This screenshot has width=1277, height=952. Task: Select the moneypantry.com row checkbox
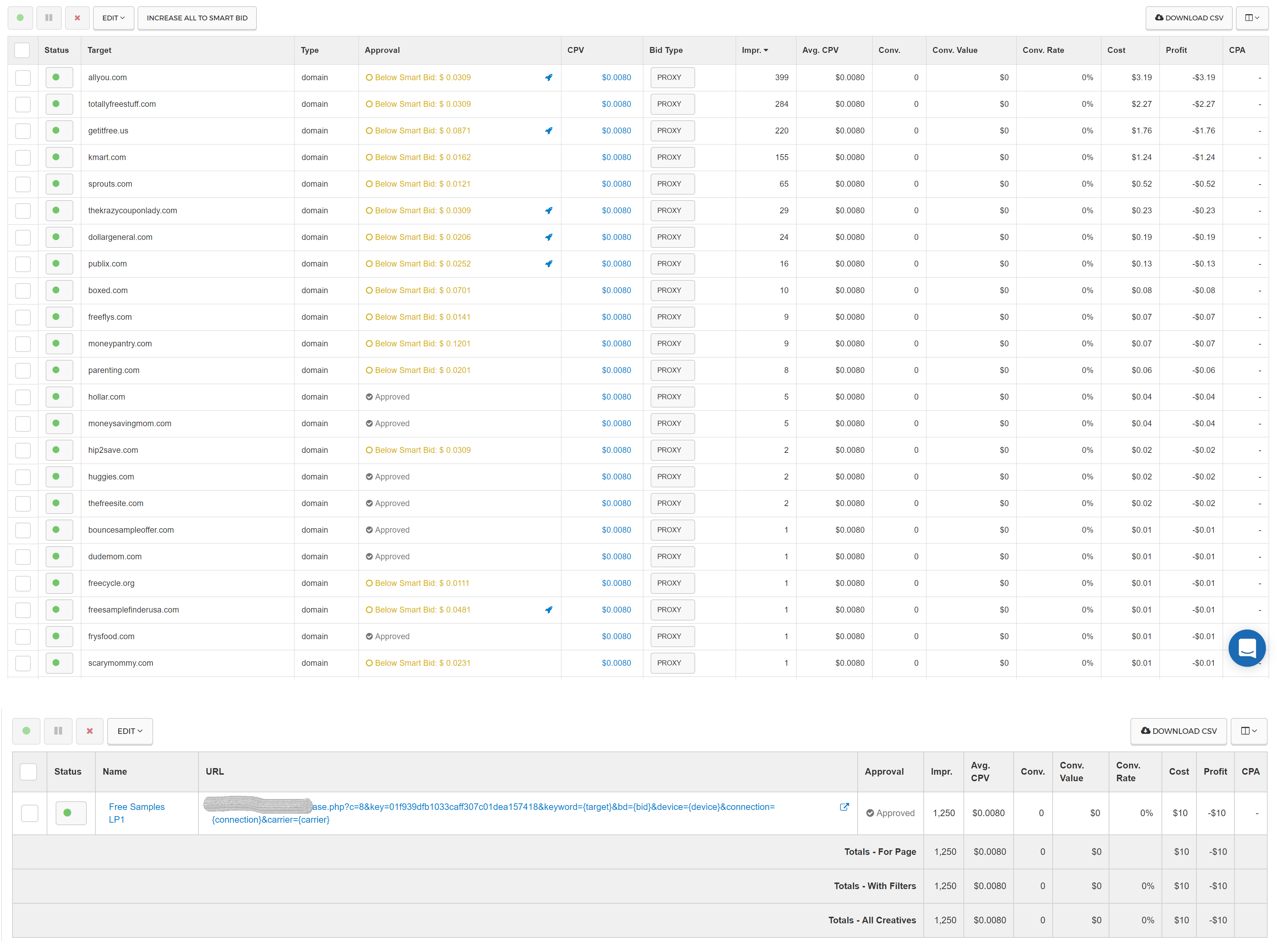pos(23,344)
